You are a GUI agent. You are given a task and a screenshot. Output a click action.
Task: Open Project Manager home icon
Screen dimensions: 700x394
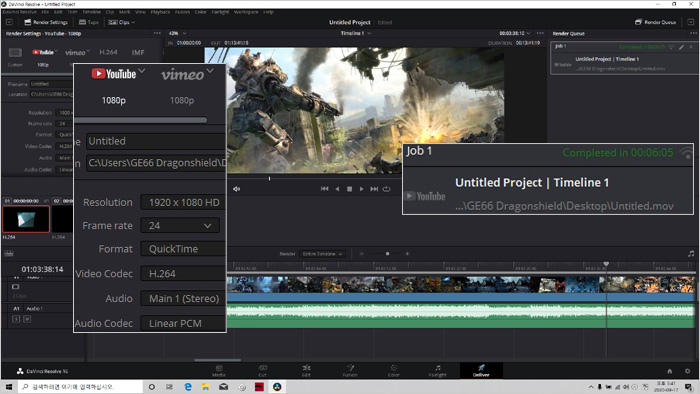coord(670,371)
